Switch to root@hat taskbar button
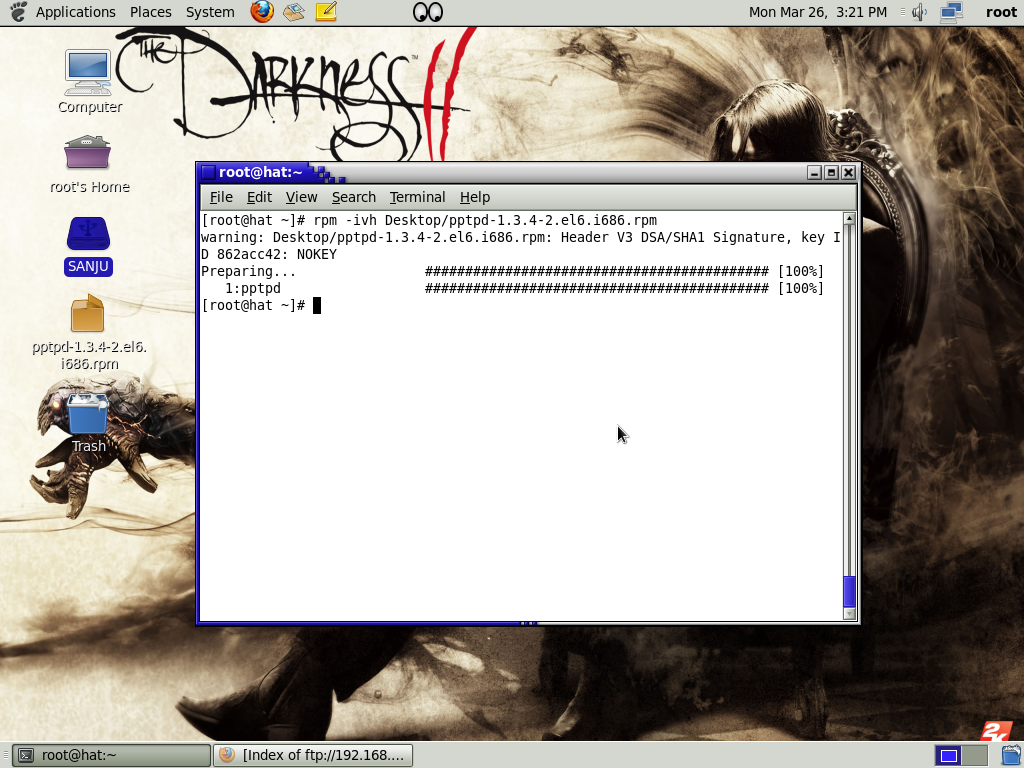Image resolution: width=1024 pixels, height=768 pixels. click(112, 755)
